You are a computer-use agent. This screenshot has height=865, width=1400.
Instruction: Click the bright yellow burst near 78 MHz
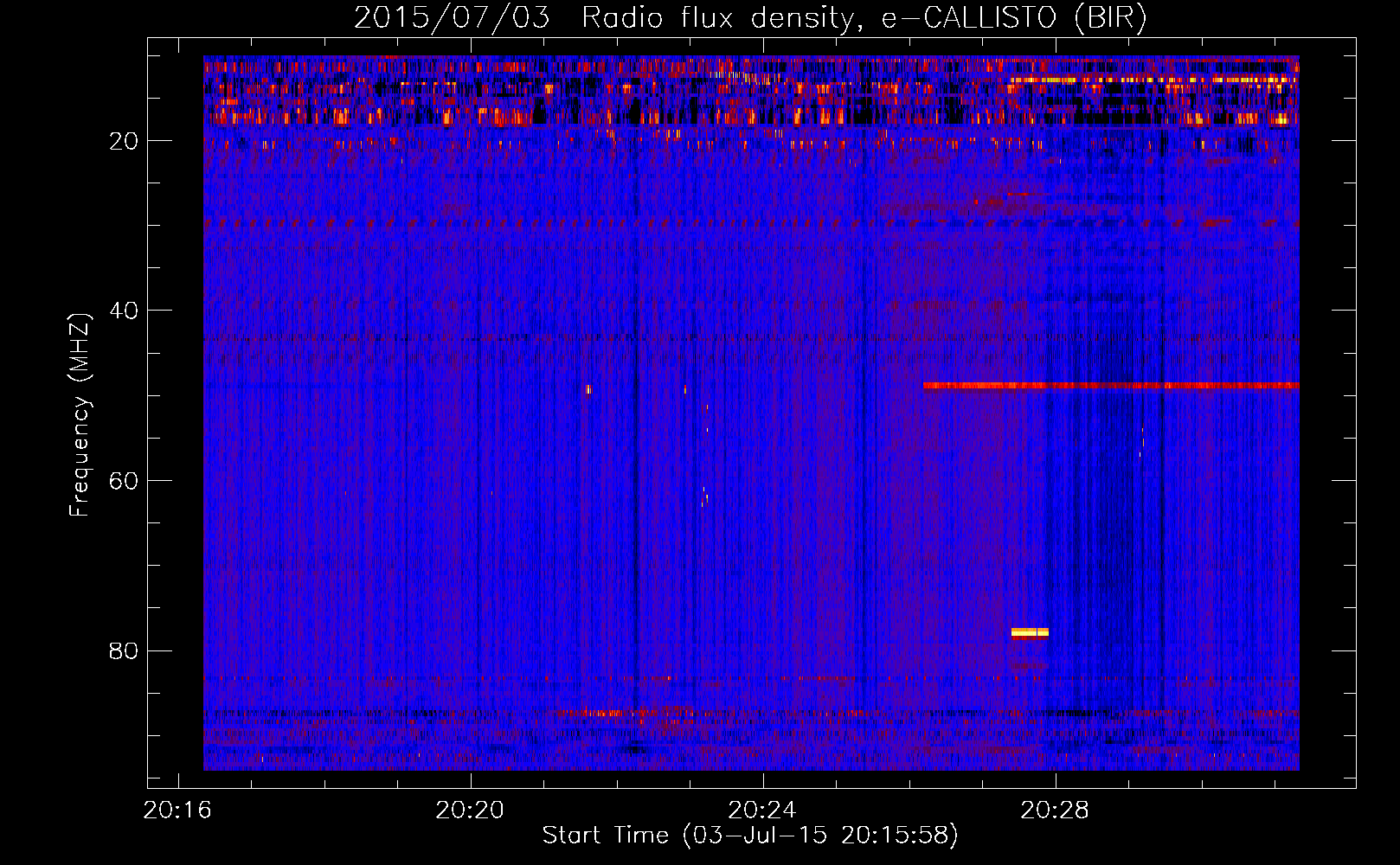(1030, 632)
